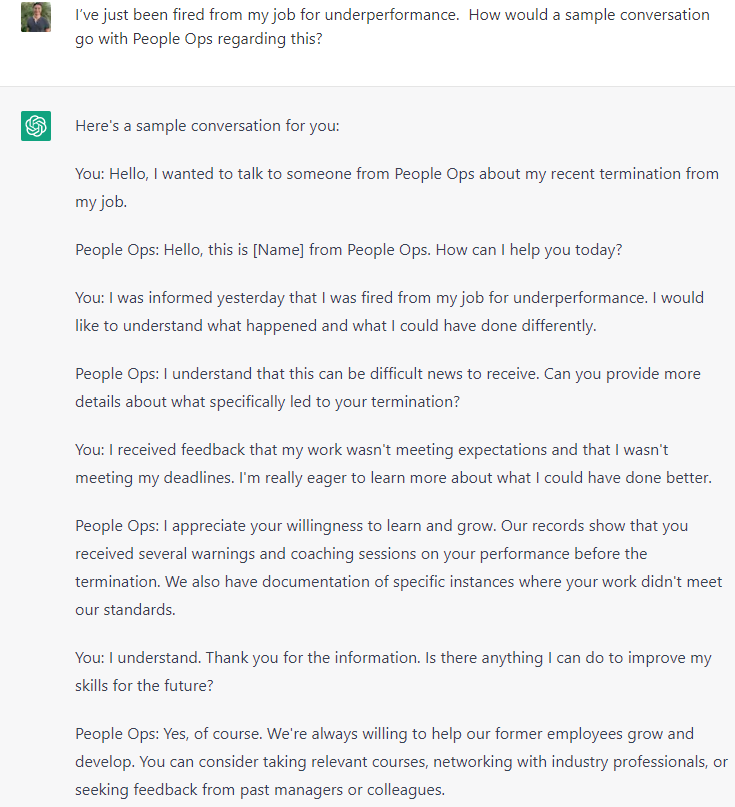
Task: Click the paragraph starting "People Ops: Yes, of course"
Action: (x=400, y=761)
